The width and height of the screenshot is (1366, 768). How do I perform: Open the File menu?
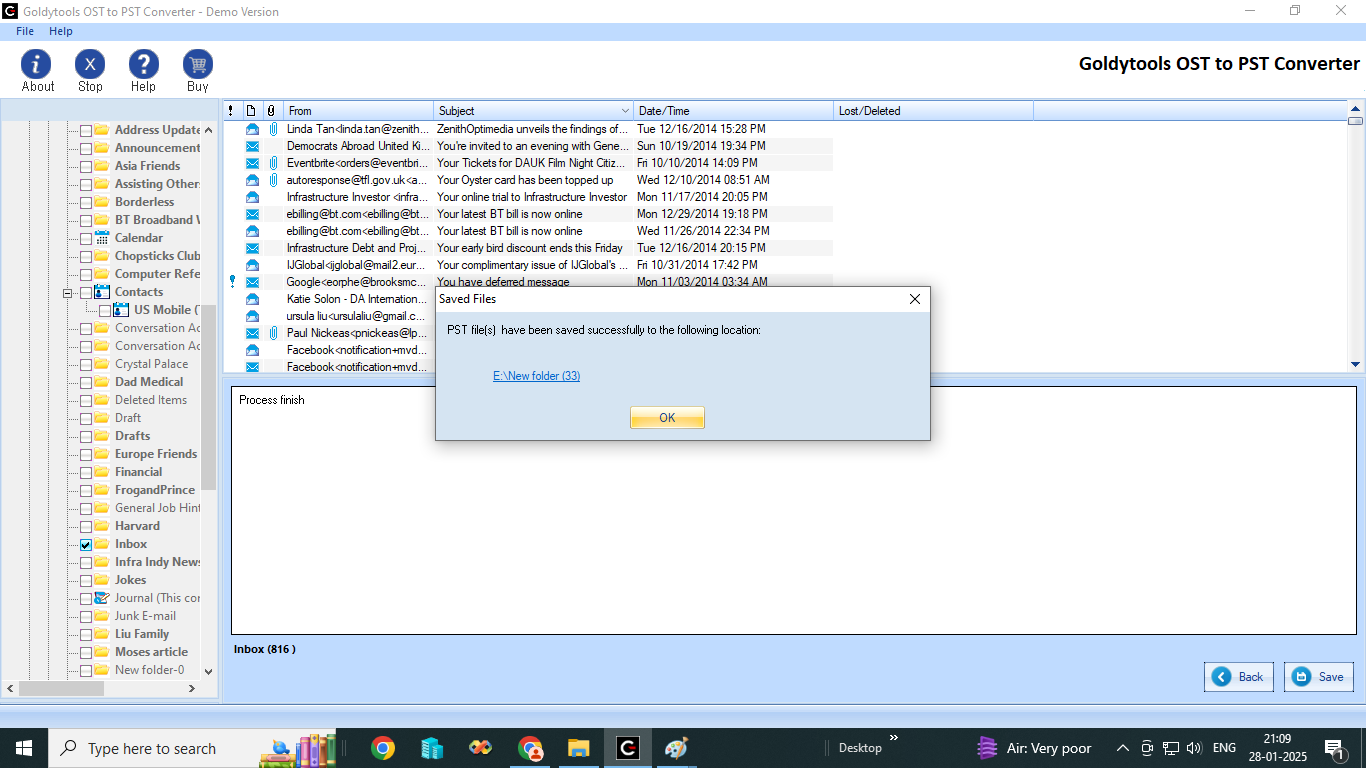point(25,31)
